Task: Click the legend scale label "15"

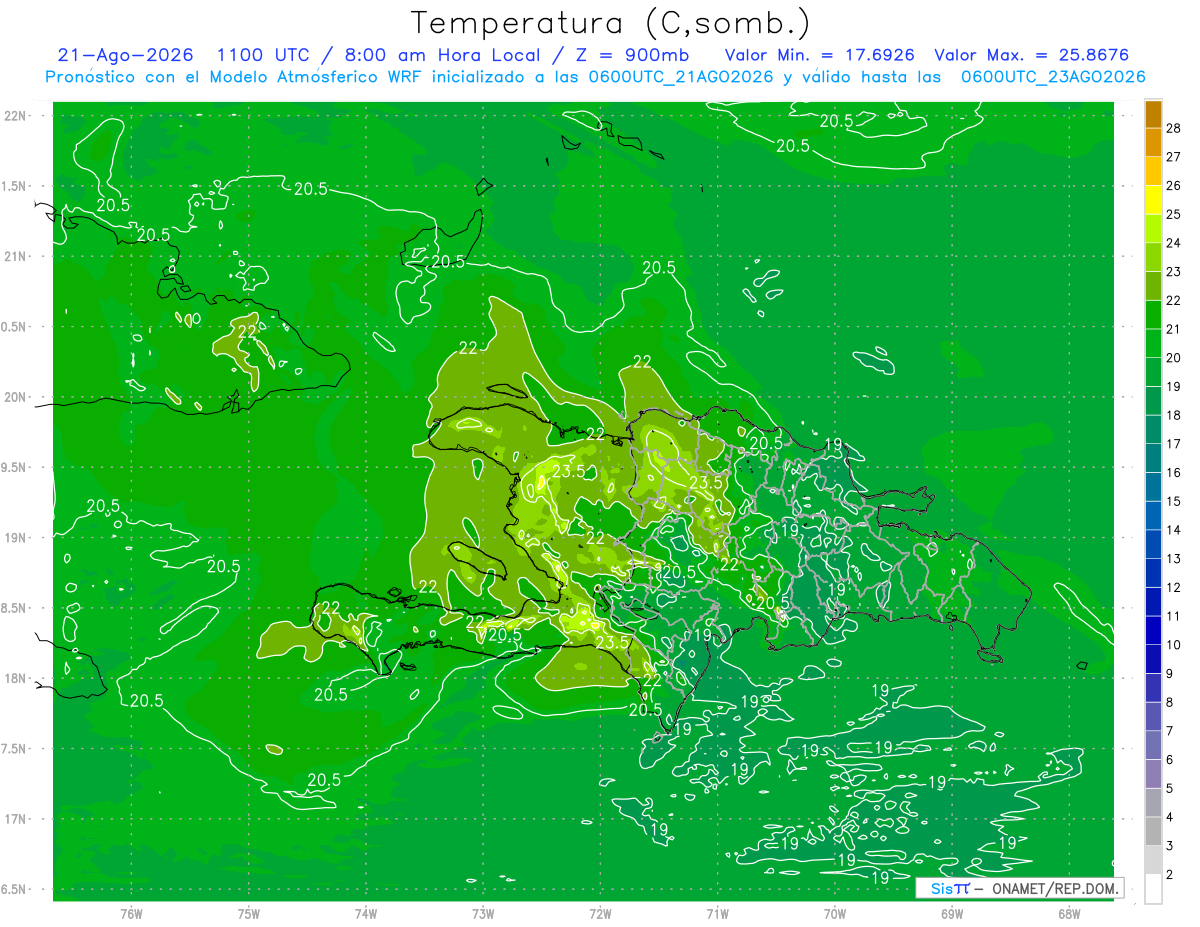Action: tap(1174, 501)
